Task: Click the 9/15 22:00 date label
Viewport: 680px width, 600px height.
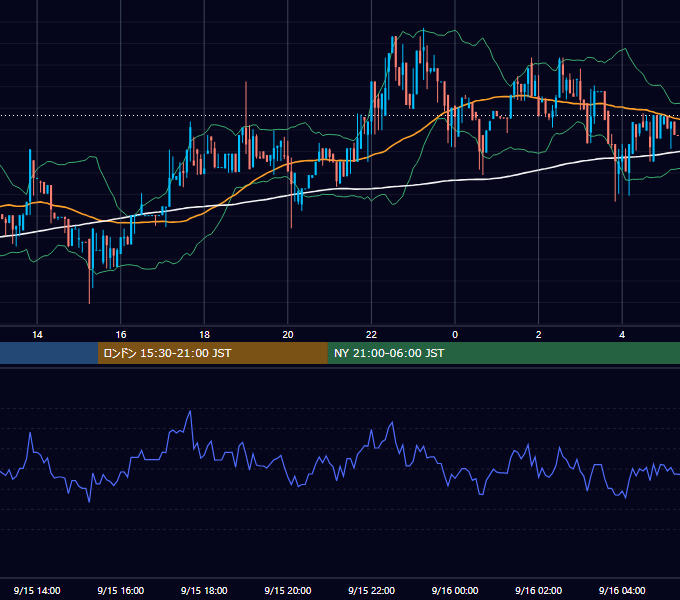Action: click(x=371, y=590)
